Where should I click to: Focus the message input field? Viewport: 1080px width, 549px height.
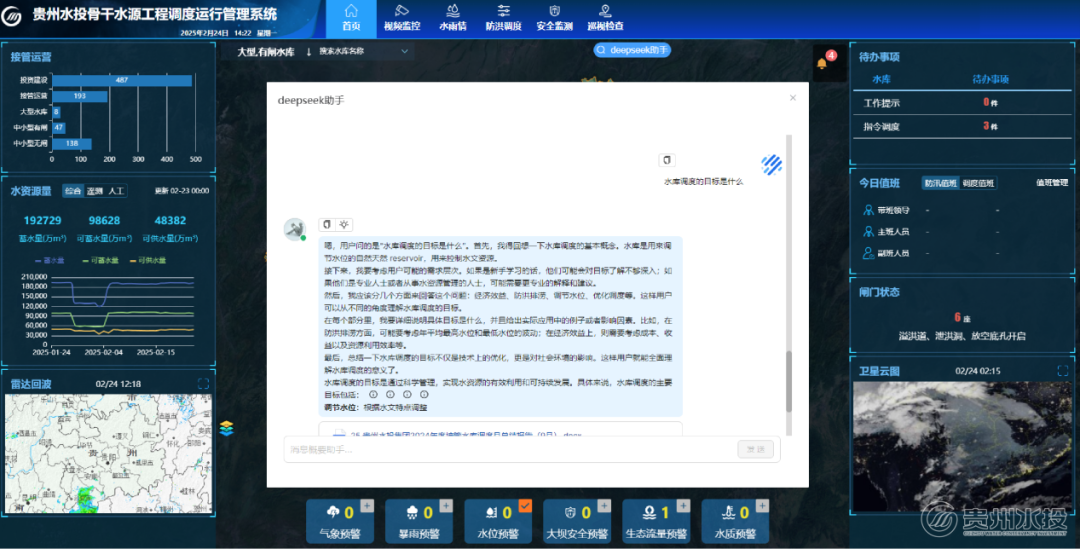click(x=510, y=449)
